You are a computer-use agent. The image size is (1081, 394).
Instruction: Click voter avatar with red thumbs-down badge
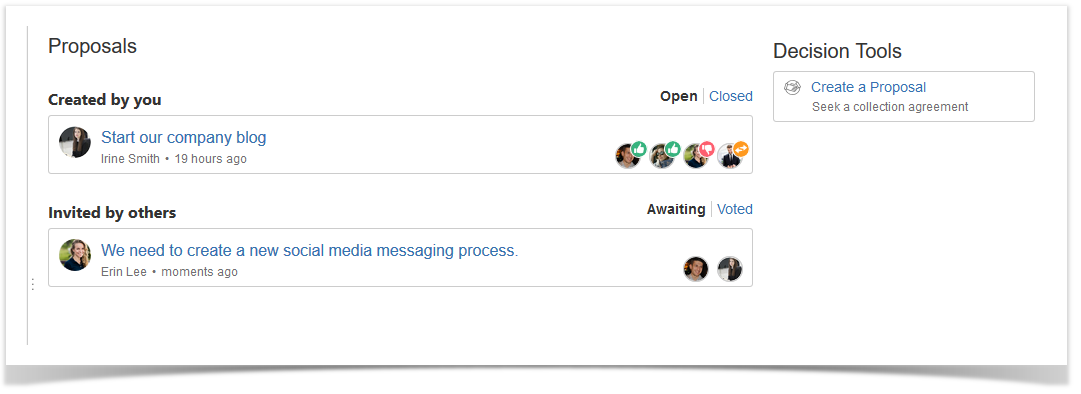point(696,156)
